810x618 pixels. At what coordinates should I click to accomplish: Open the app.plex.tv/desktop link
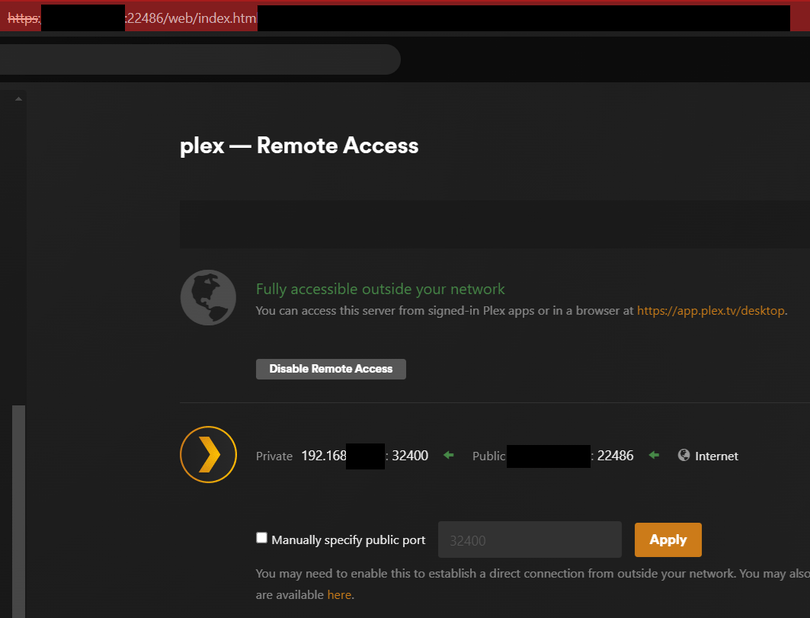(x=711, y=311)
